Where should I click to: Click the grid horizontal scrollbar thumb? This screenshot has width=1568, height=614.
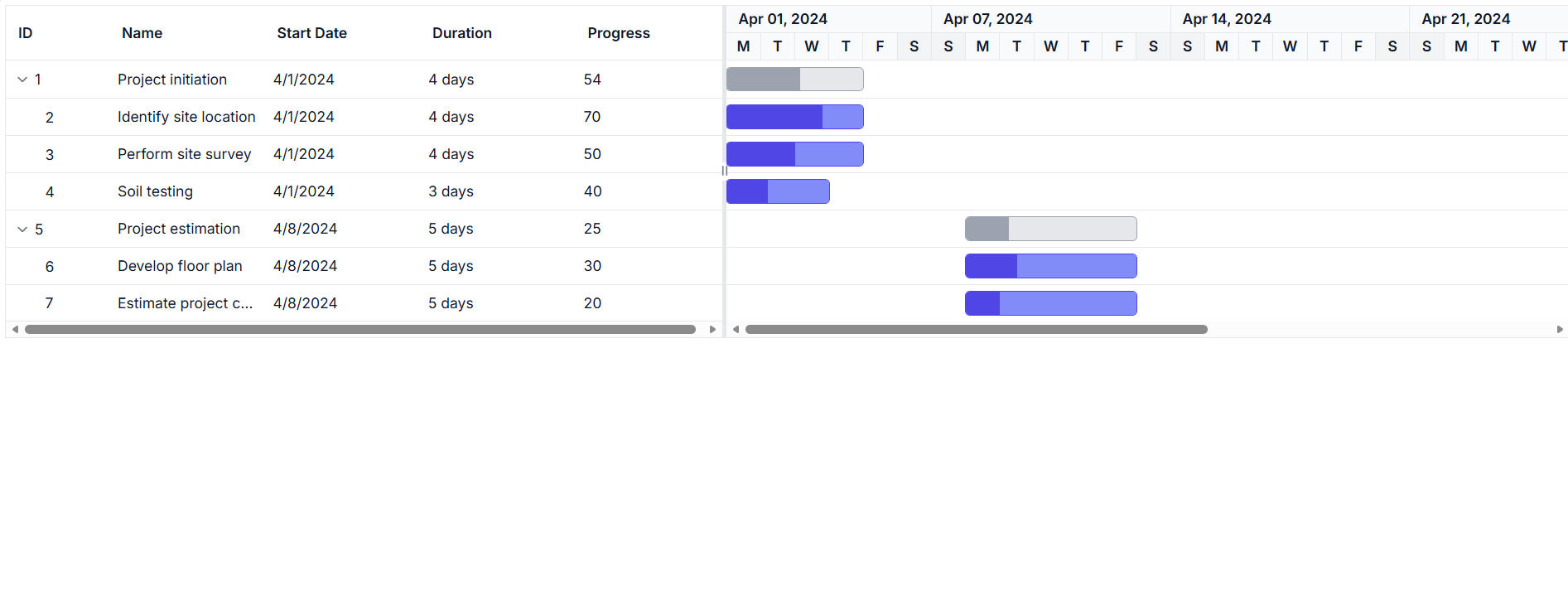click(360, 330)
